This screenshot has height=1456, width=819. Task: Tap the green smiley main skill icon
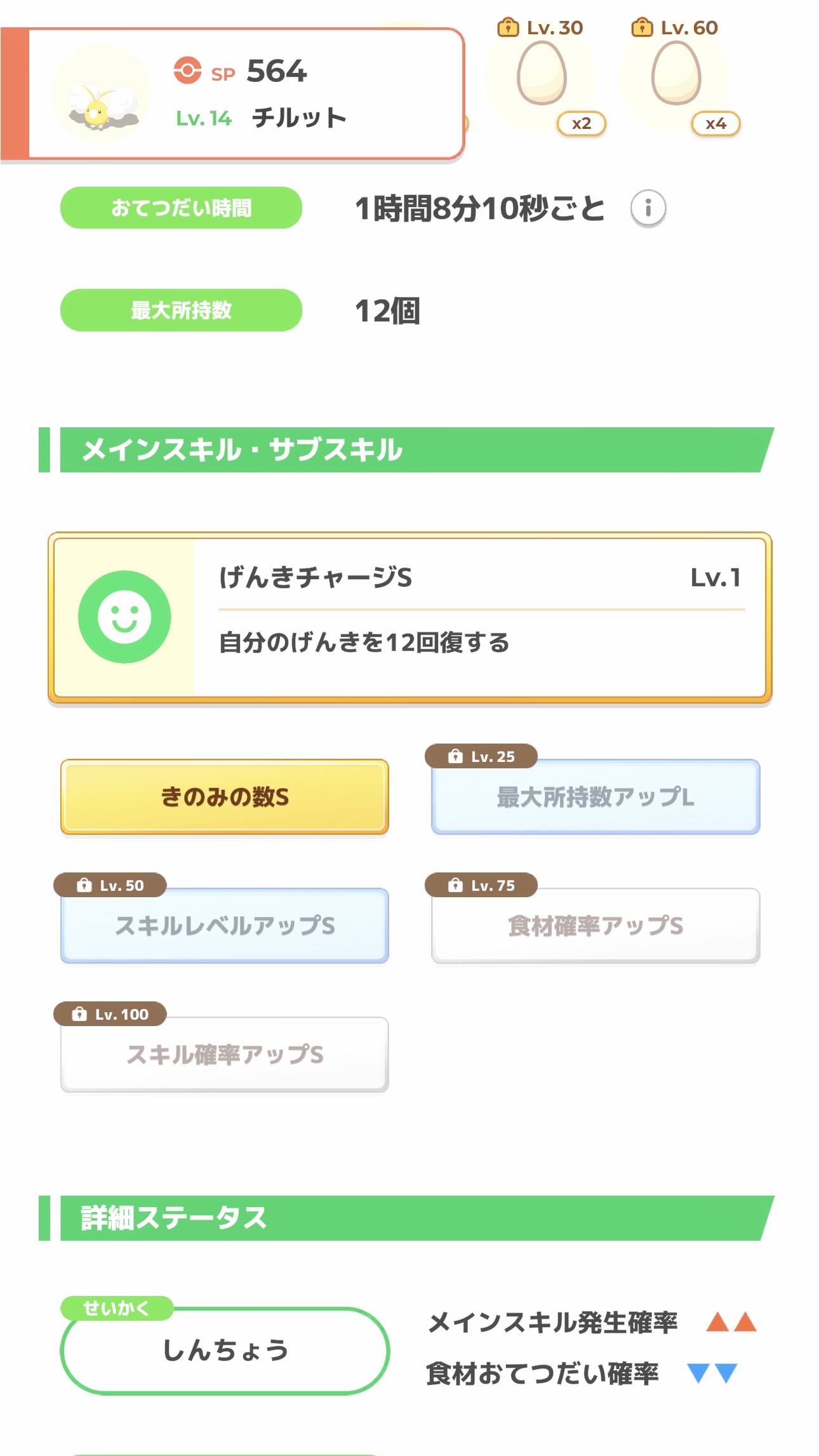tap(124, 617)
